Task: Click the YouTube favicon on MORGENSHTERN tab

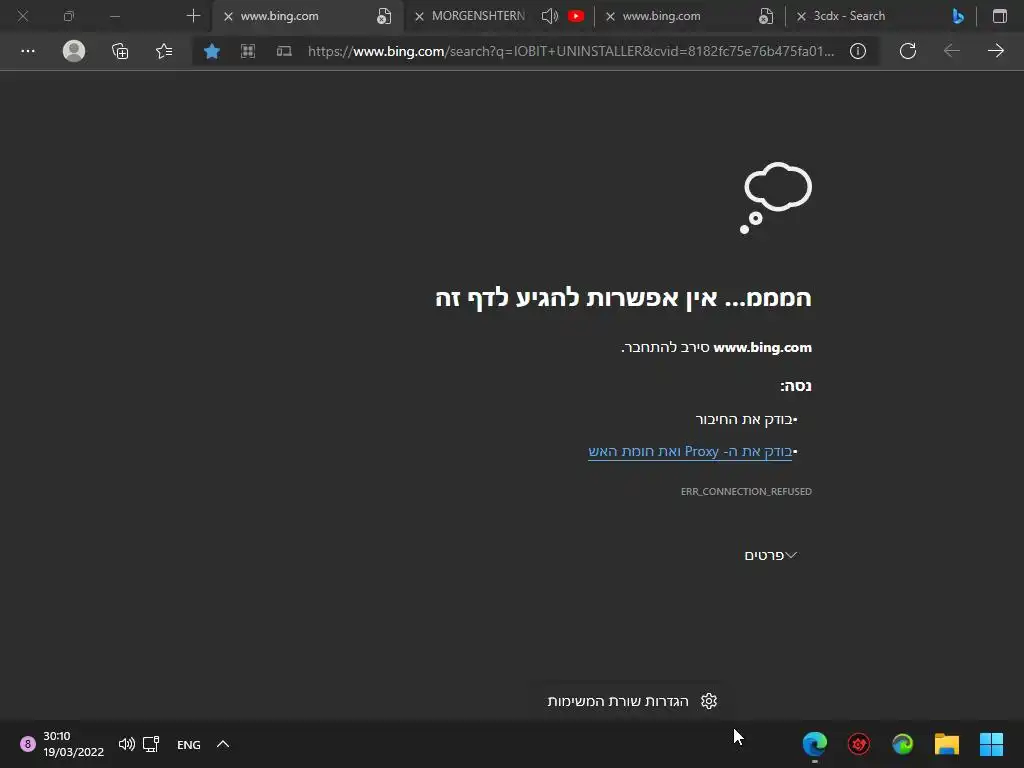Action: 576,16
